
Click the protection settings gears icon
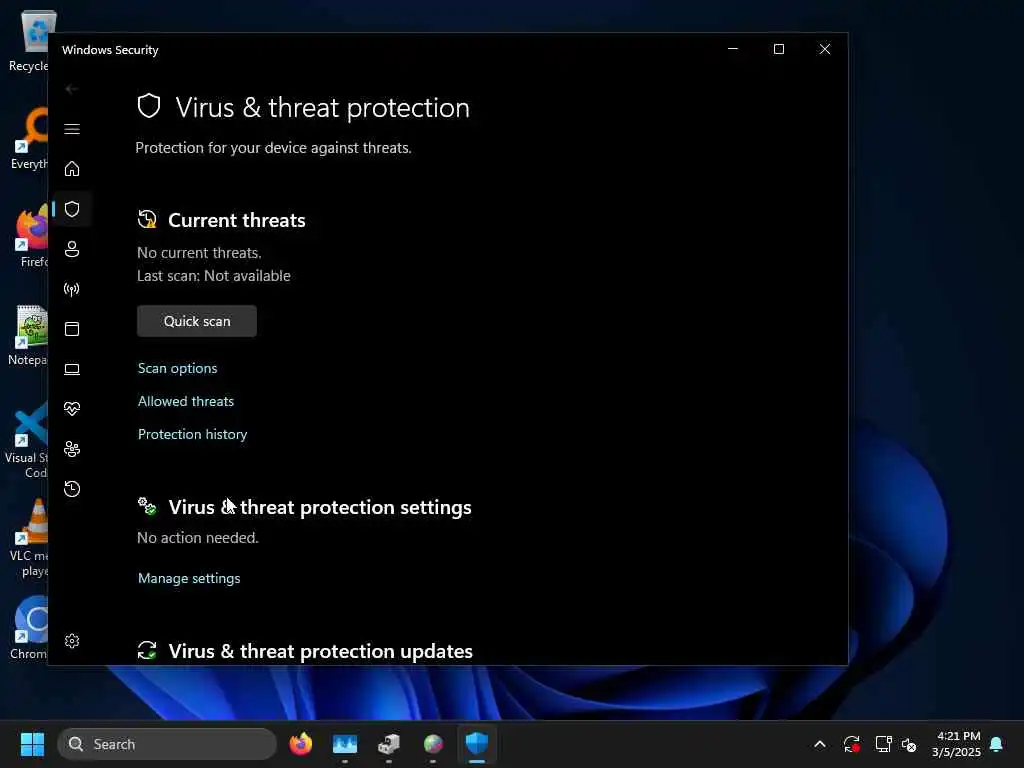[147, 506]
